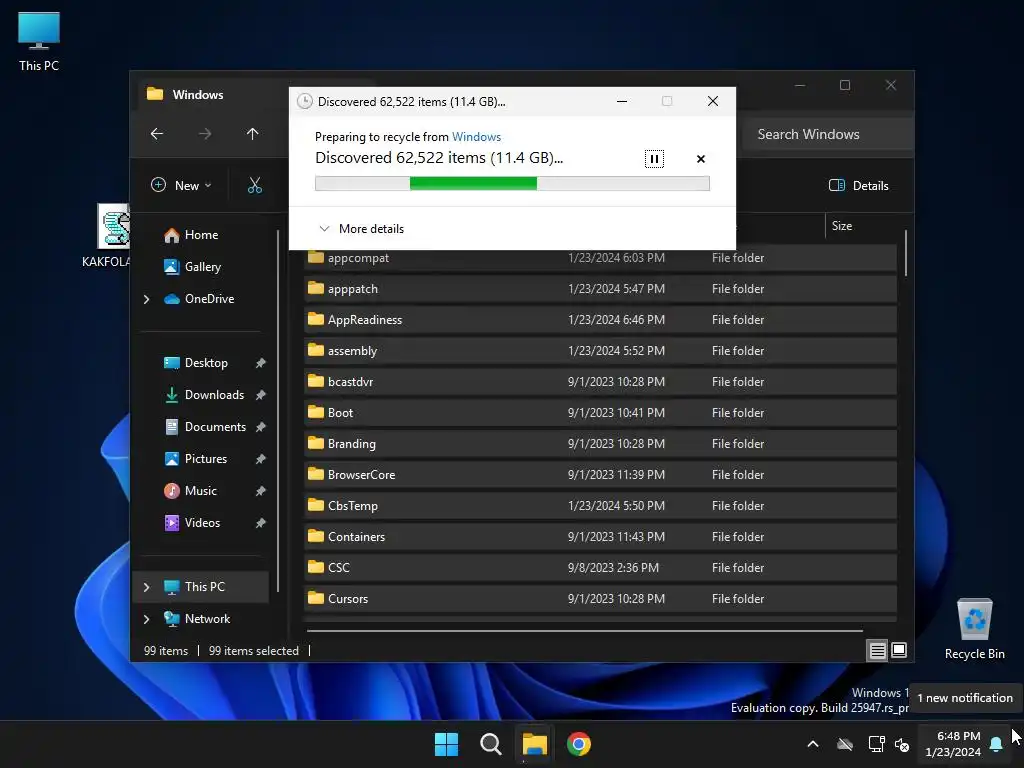The image size is (1024, 768).
Task: Pause the recycle operation
Action: [654, 159]
